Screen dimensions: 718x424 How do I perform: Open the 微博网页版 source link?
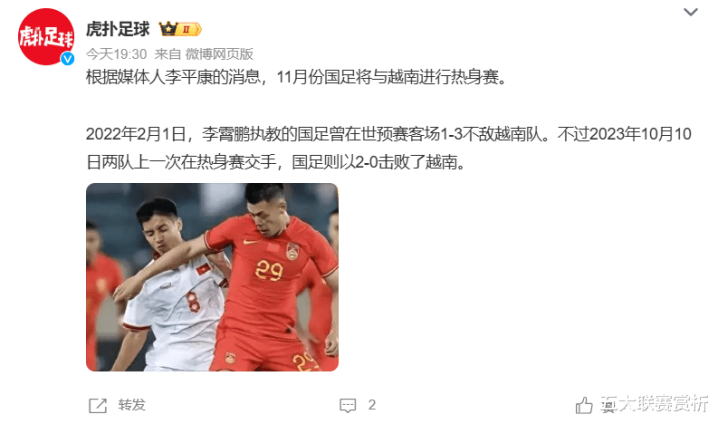pyautogui.click(x=219, y=54)
